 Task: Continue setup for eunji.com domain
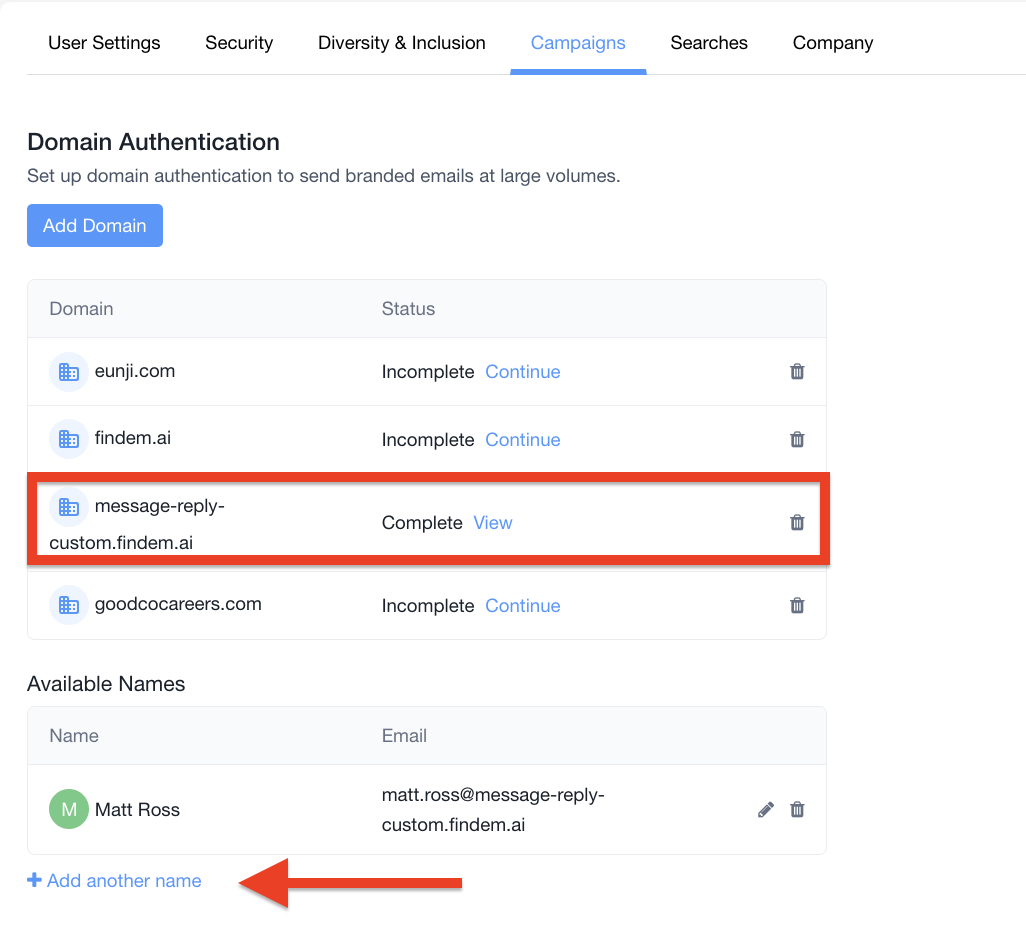tap(523, 372)
